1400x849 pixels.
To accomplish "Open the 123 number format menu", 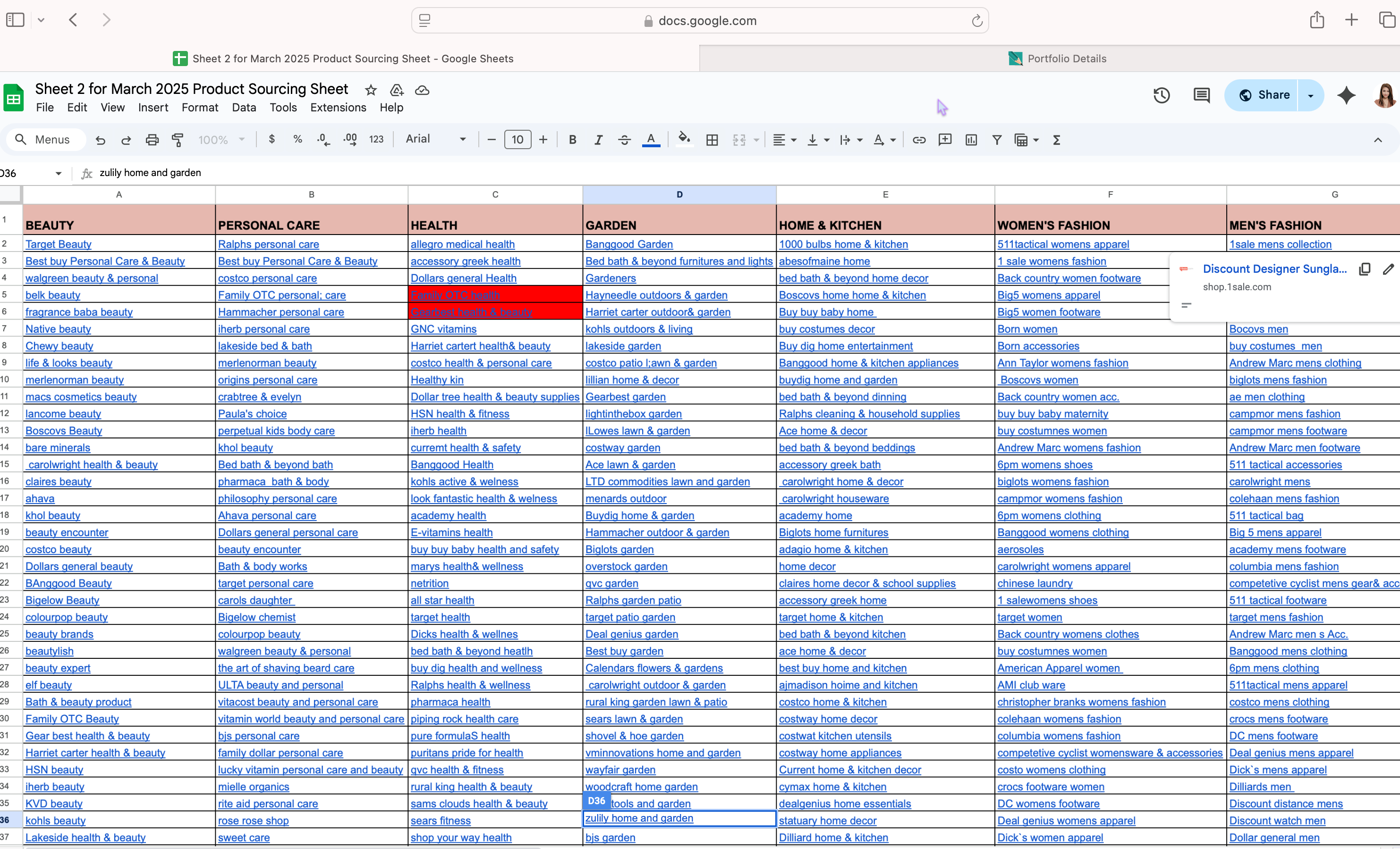I will tap(376, 140).
